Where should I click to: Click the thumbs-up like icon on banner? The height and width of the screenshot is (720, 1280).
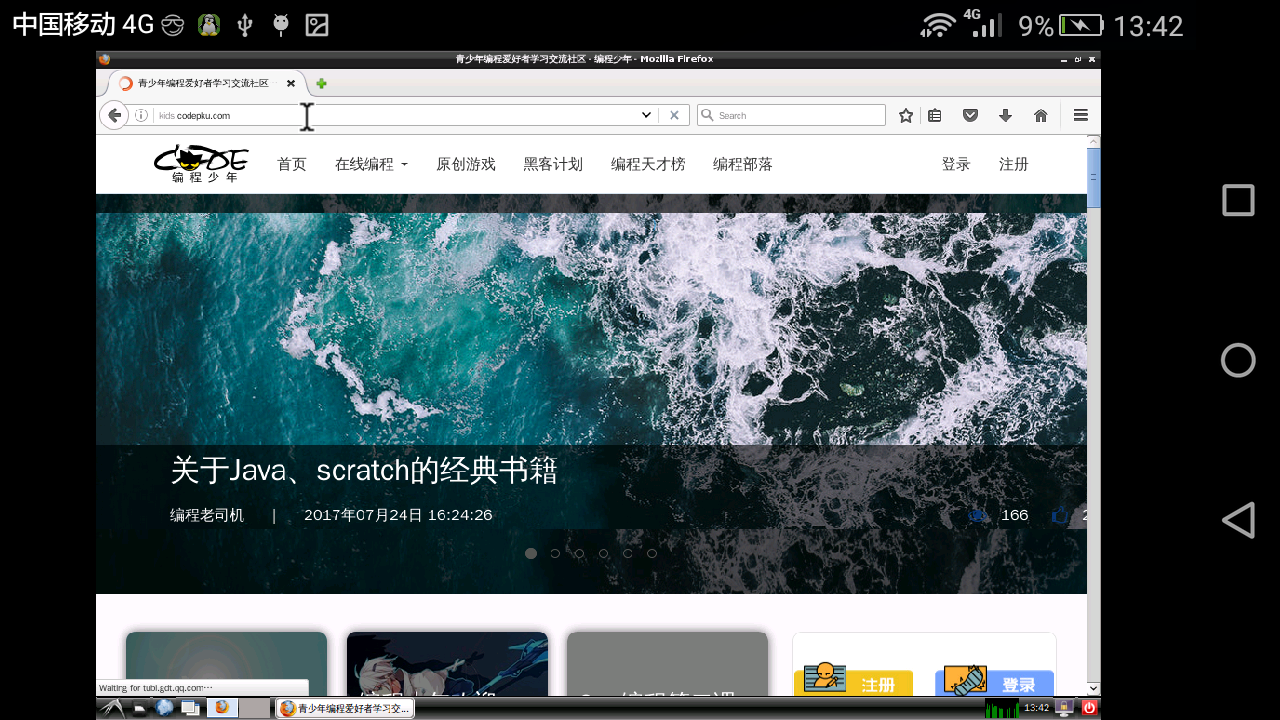pyautogui.click(x=1060, y=515)
